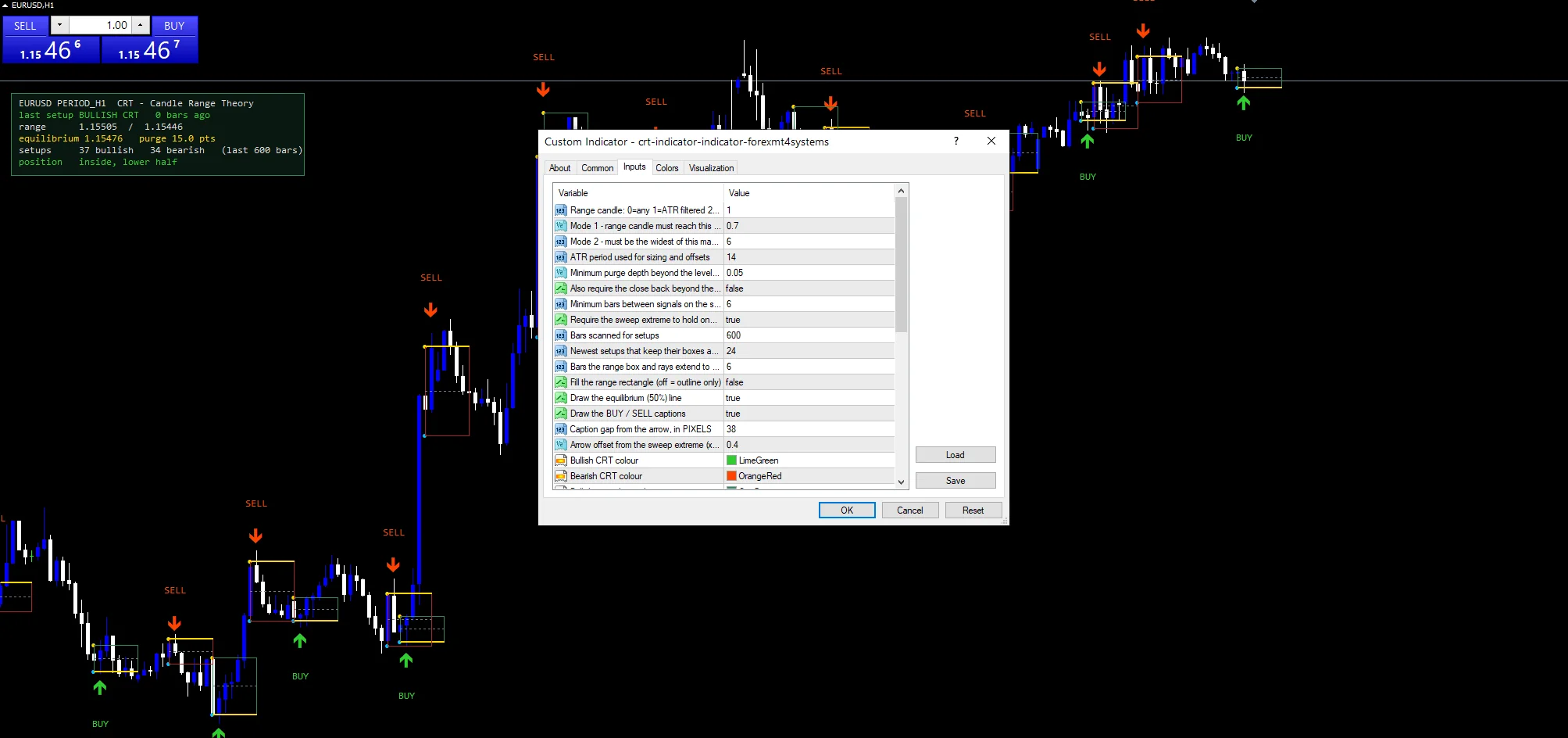Image resolution: width=1568 pixels, height=738 pixels.
Task: Click the Variable column header
Action: click(638, 193)
